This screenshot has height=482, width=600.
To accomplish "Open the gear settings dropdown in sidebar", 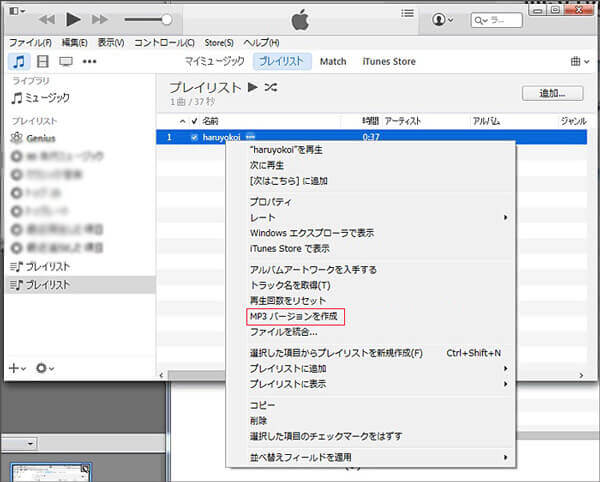I will coord(45,368).
